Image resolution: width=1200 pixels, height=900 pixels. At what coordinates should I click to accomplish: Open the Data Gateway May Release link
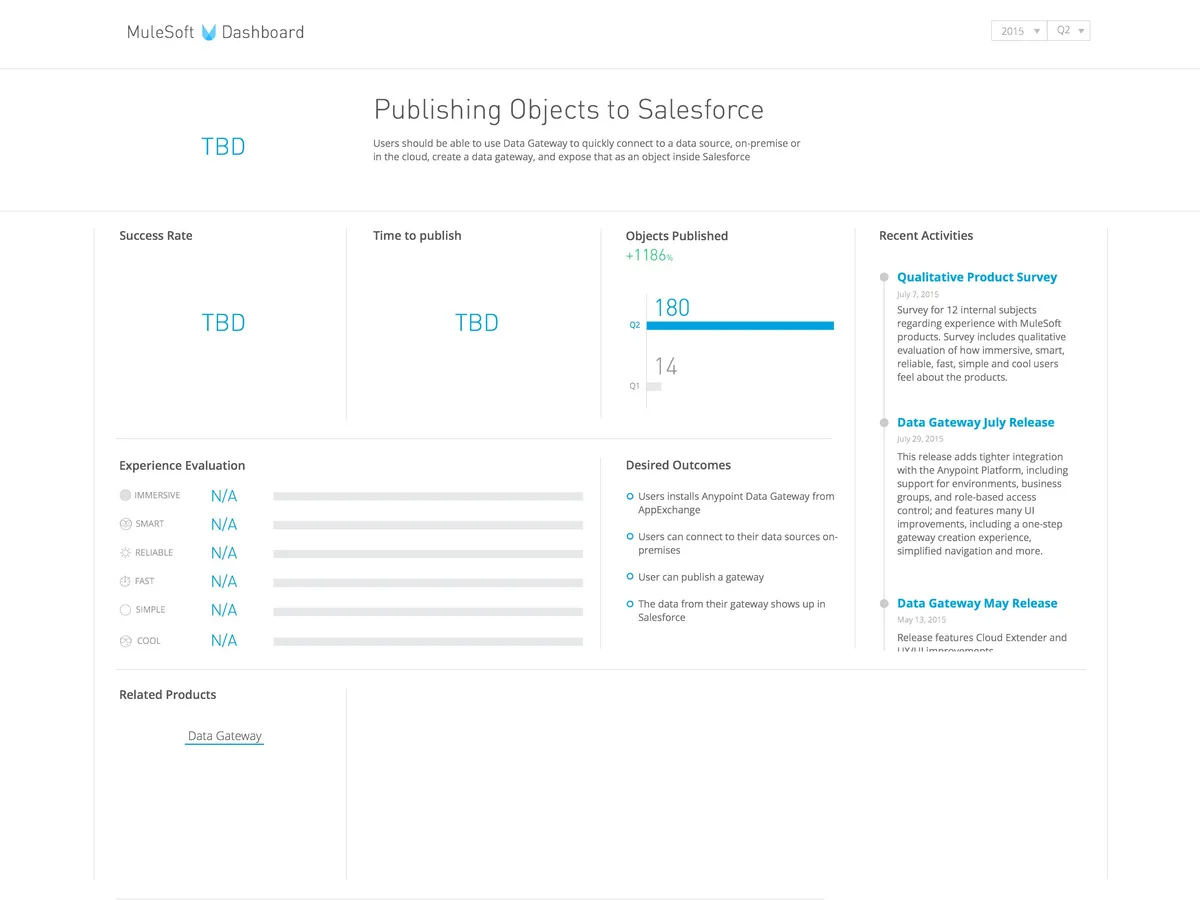pos(976,603)
